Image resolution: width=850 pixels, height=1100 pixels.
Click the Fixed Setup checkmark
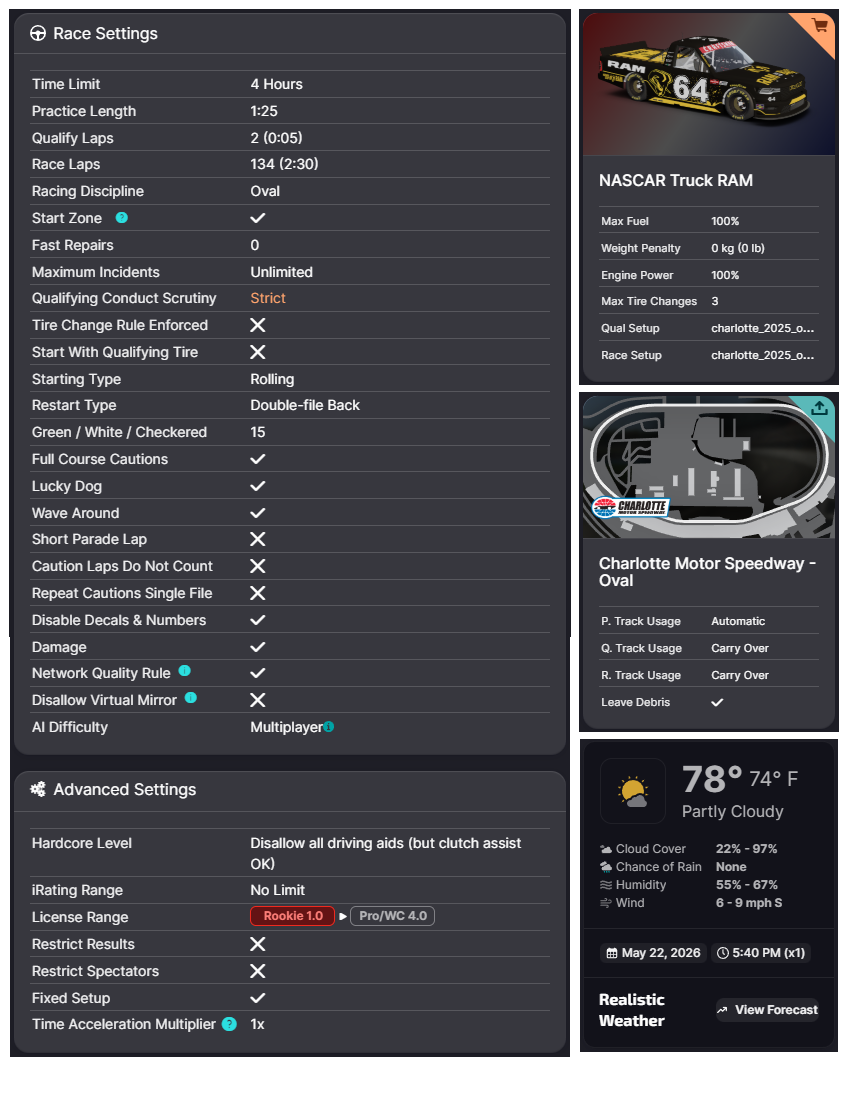pos(258,998)
